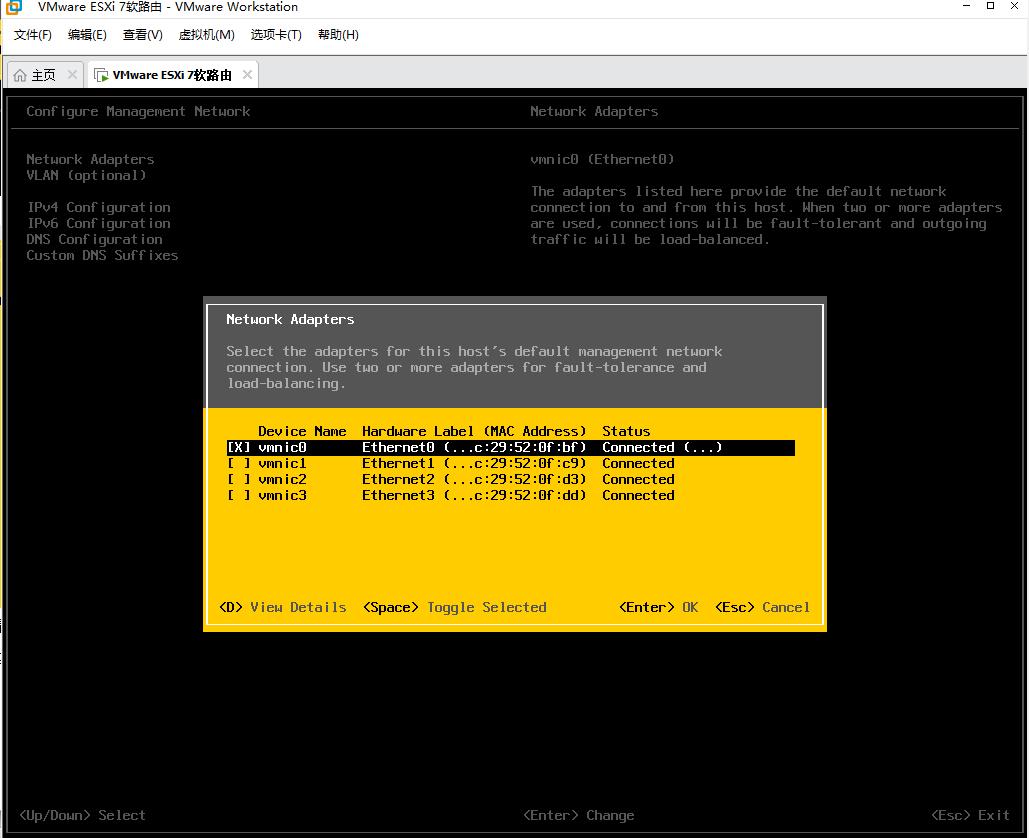Select the vmnic3 adapter checkbox
The height and width of the screenshot is (838, 1029).
coord(239,496)
